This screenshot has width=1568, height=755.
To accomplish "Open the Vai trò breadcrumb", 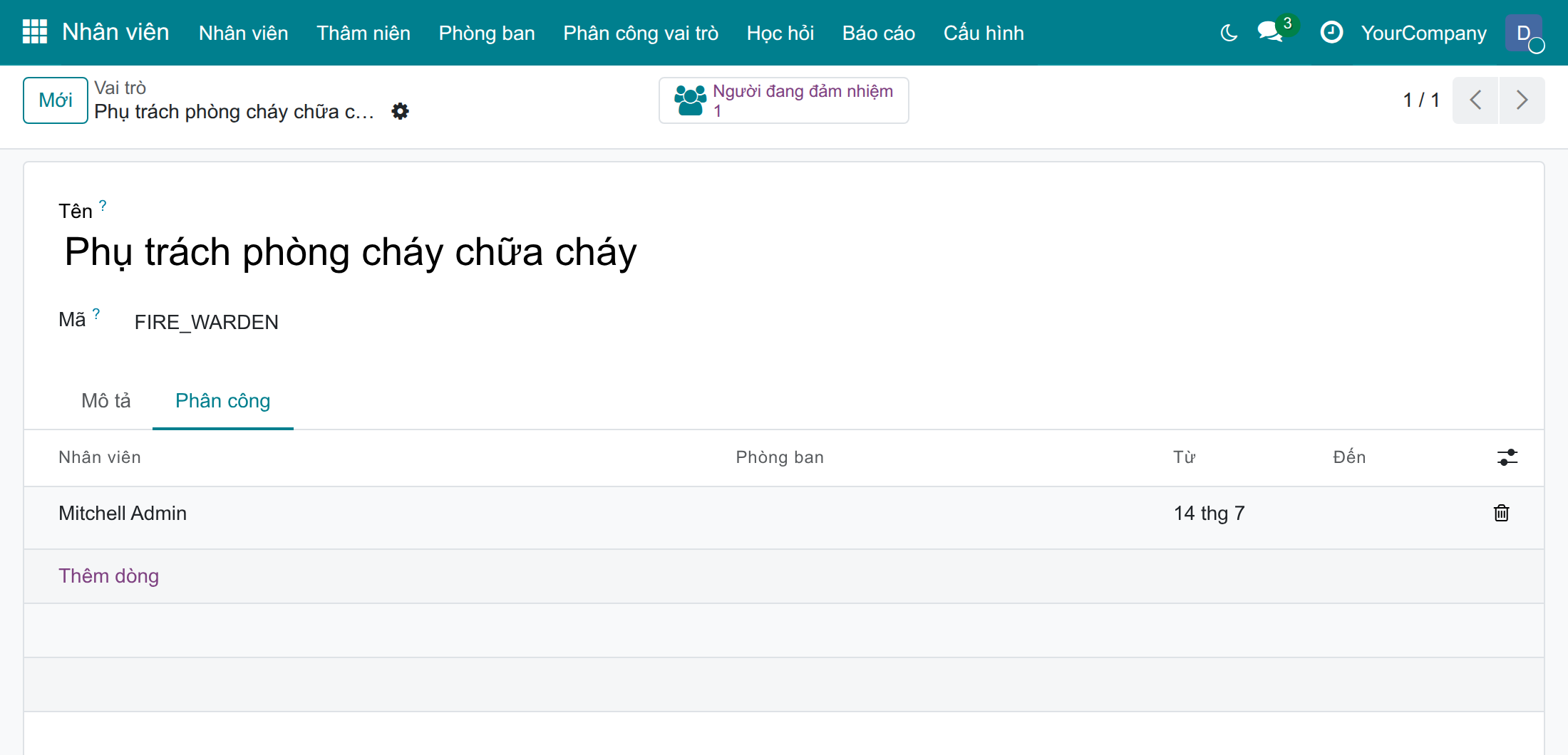I will 120,88.
